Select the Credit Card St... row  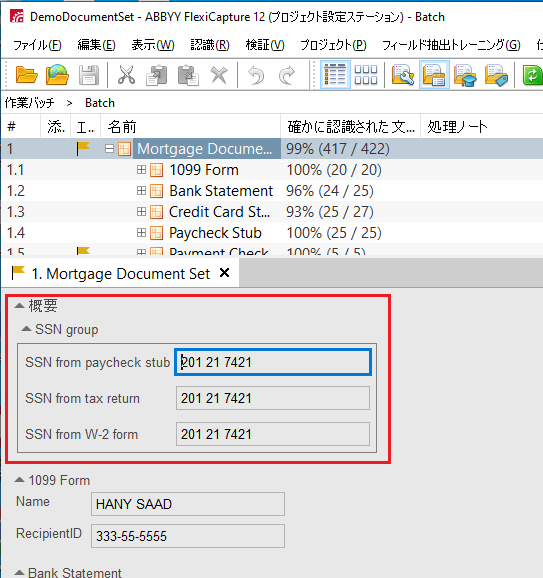tap(272, 212)
